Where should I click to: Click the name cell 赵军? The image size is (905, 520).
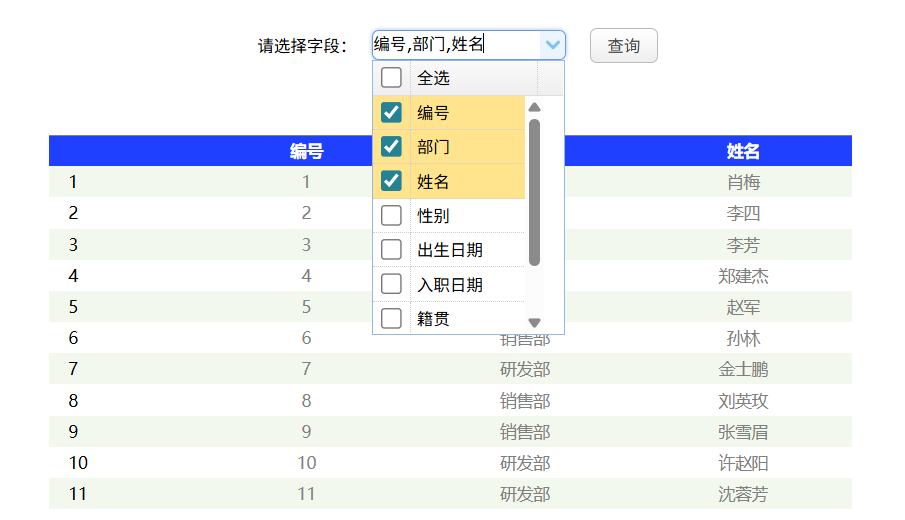click(743, 307)
